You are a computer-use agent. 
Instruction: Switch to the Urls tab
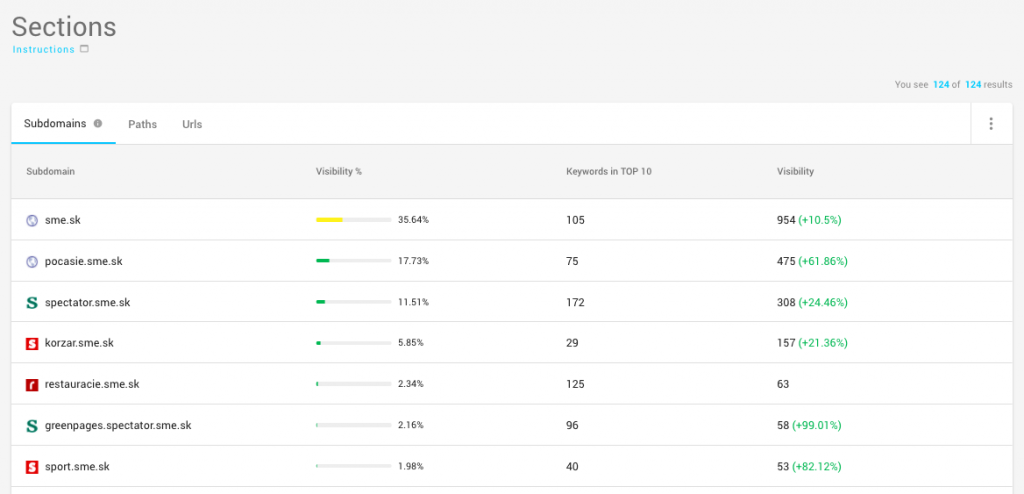point(192,124)
